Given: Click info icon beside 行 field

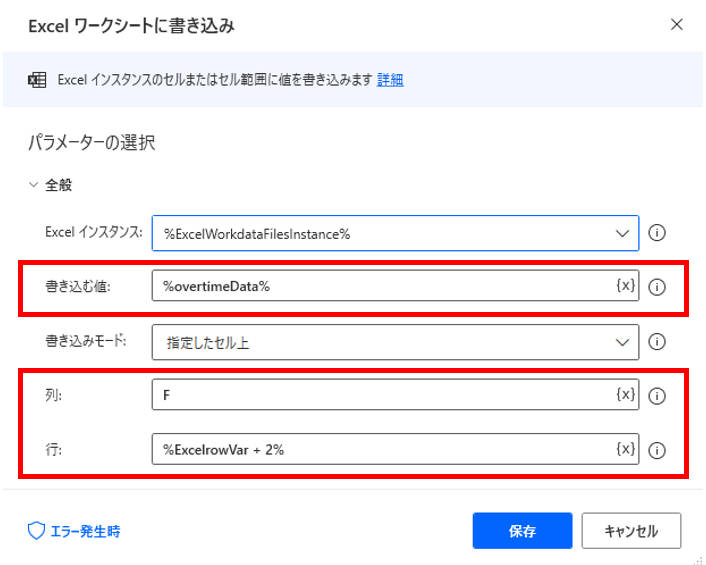Looking at the screenshot, I should point(656,450).
